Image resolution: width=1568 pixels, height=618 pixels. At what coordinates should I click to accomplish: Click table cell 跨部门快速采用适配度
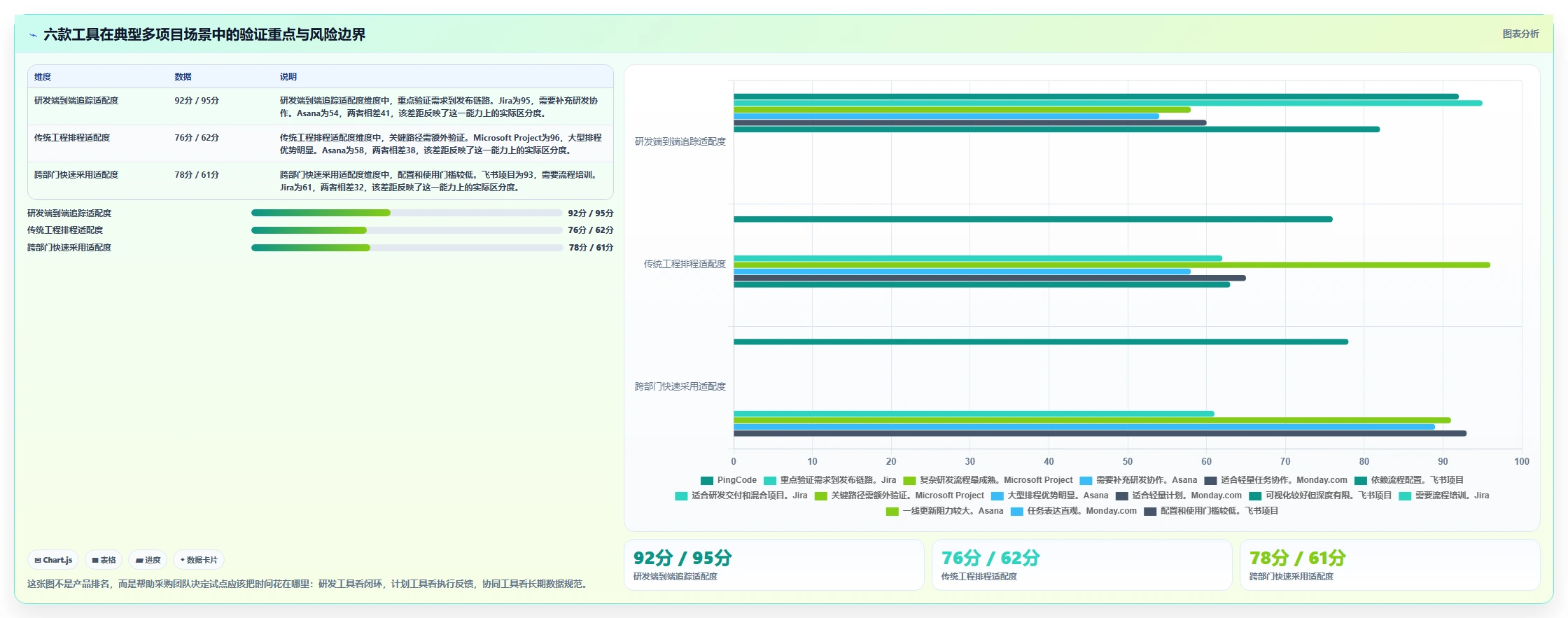(76, 175)
